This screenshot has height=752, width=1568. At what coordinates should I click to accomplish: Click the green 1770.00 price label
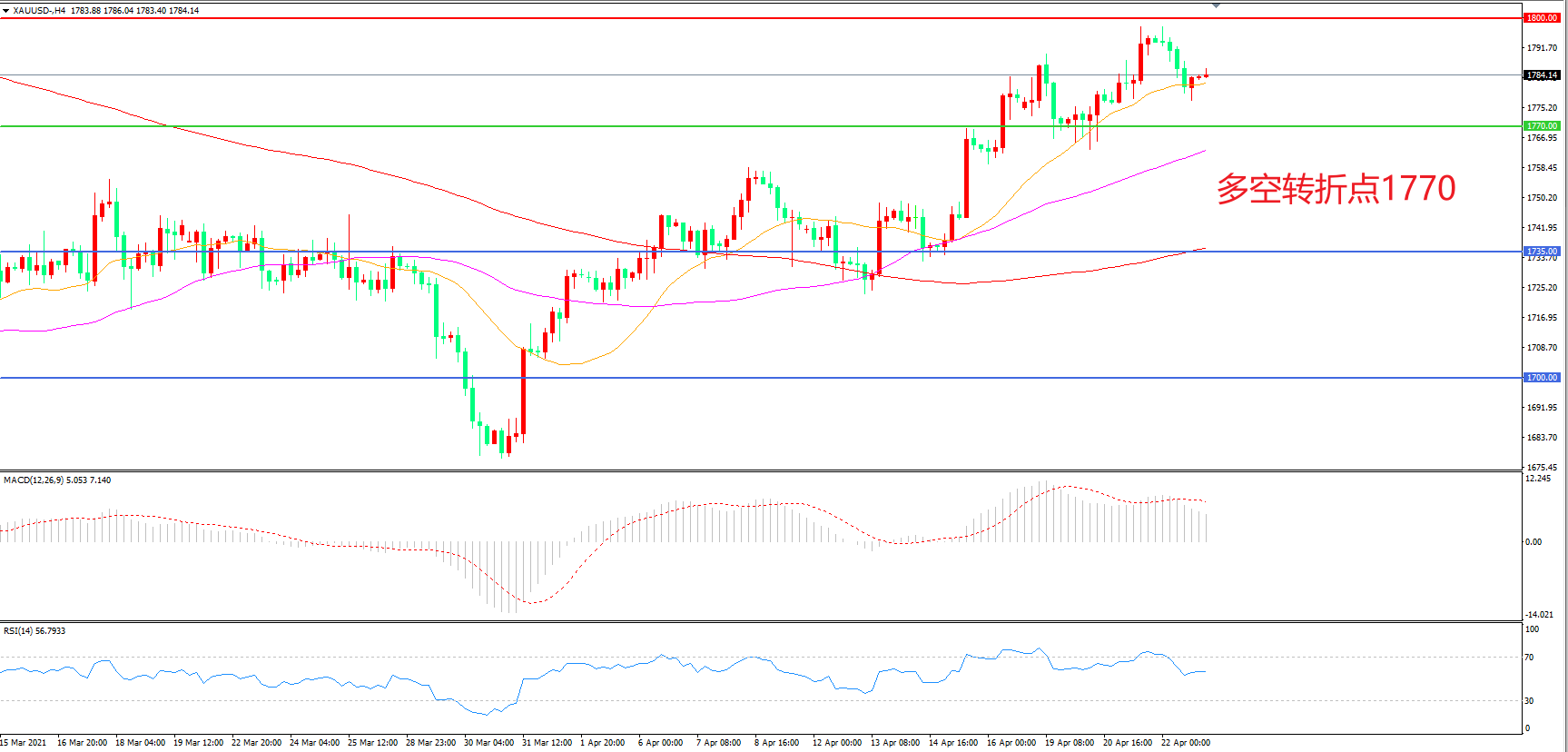(1541, 126)
